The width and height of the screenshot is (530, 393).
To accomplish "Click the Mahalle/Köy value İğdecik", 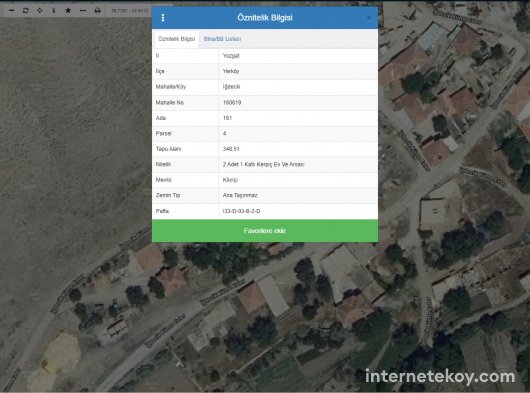I will pyautogui.click(x=231, y=87).
